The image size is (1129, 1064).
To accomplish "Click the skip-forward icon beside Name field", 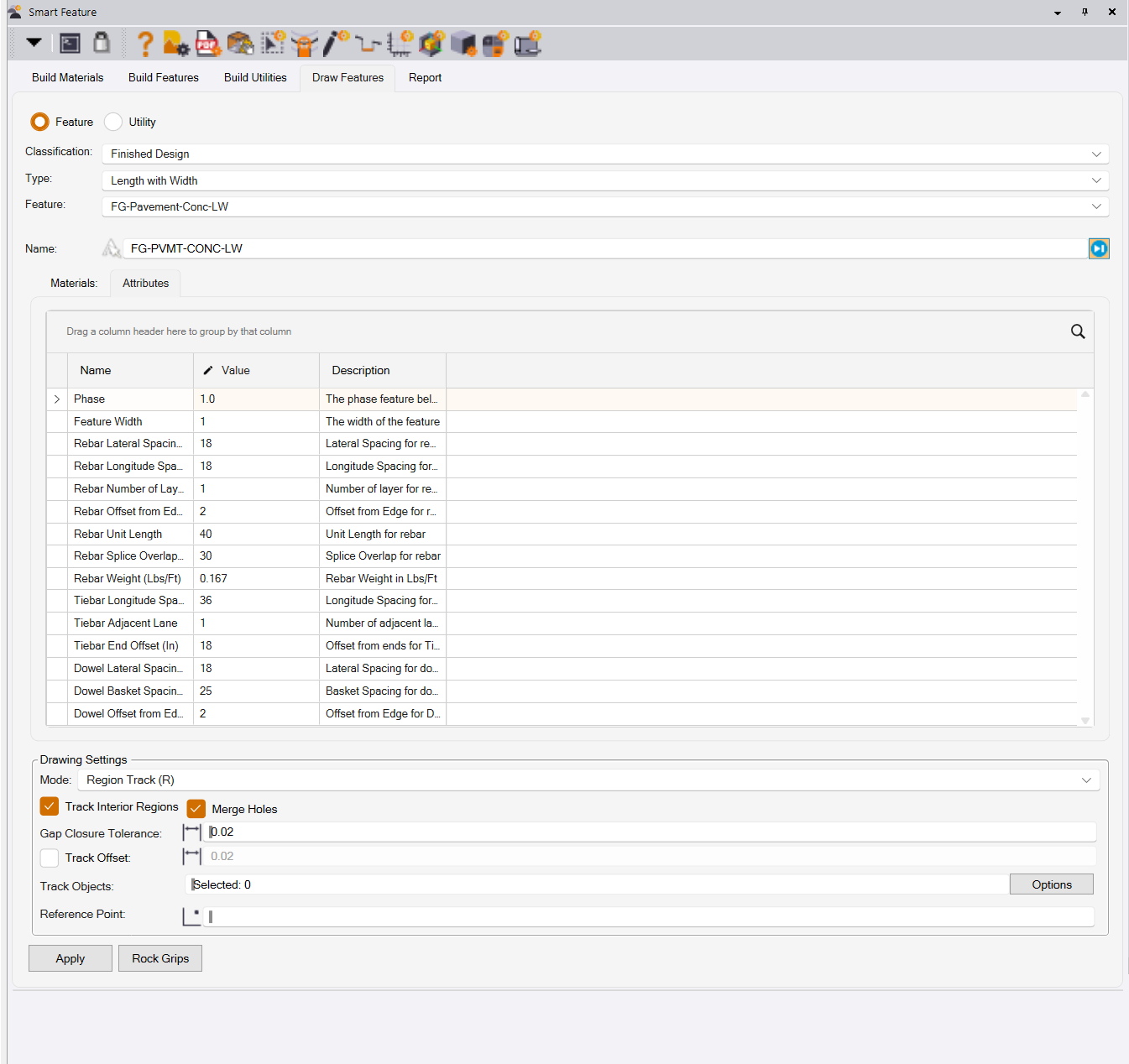I will click(1099, 248).
